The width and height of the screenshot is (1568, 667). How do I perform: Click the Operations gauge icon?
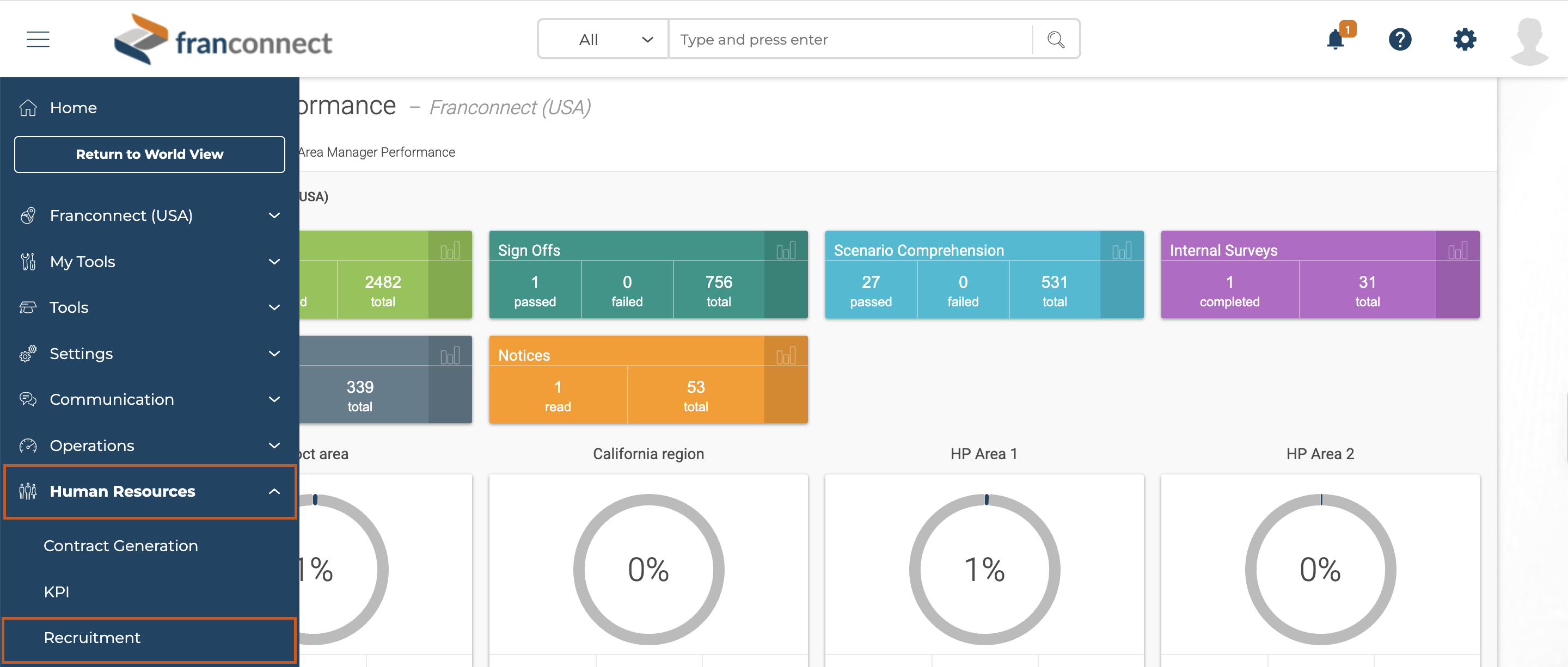pos(28,446)
